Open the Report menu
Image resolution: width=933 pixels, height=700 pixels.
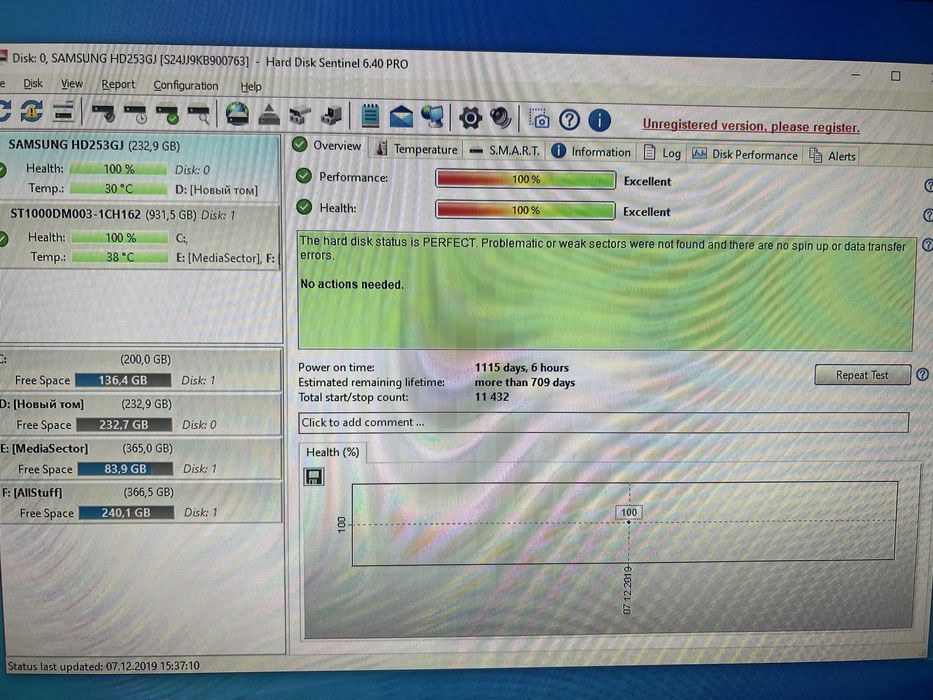tap(118, 85)
